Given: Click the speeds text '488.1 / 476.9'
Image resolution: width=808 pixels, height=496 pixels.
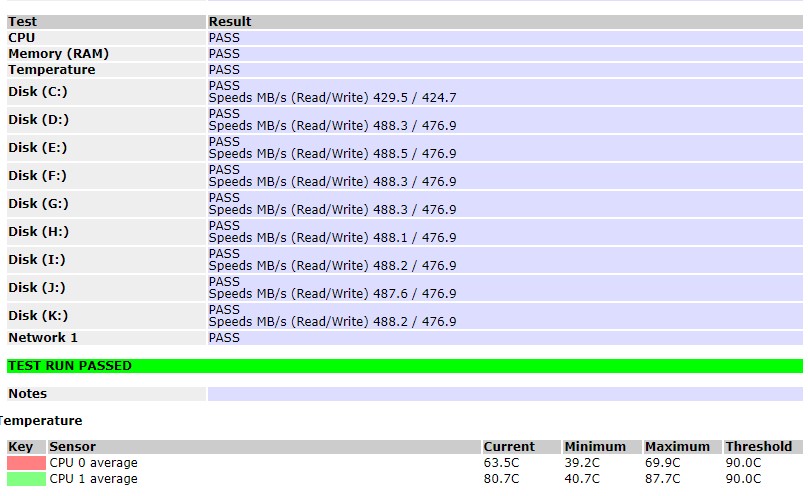Looking at the screenshot, I should 415,237.
